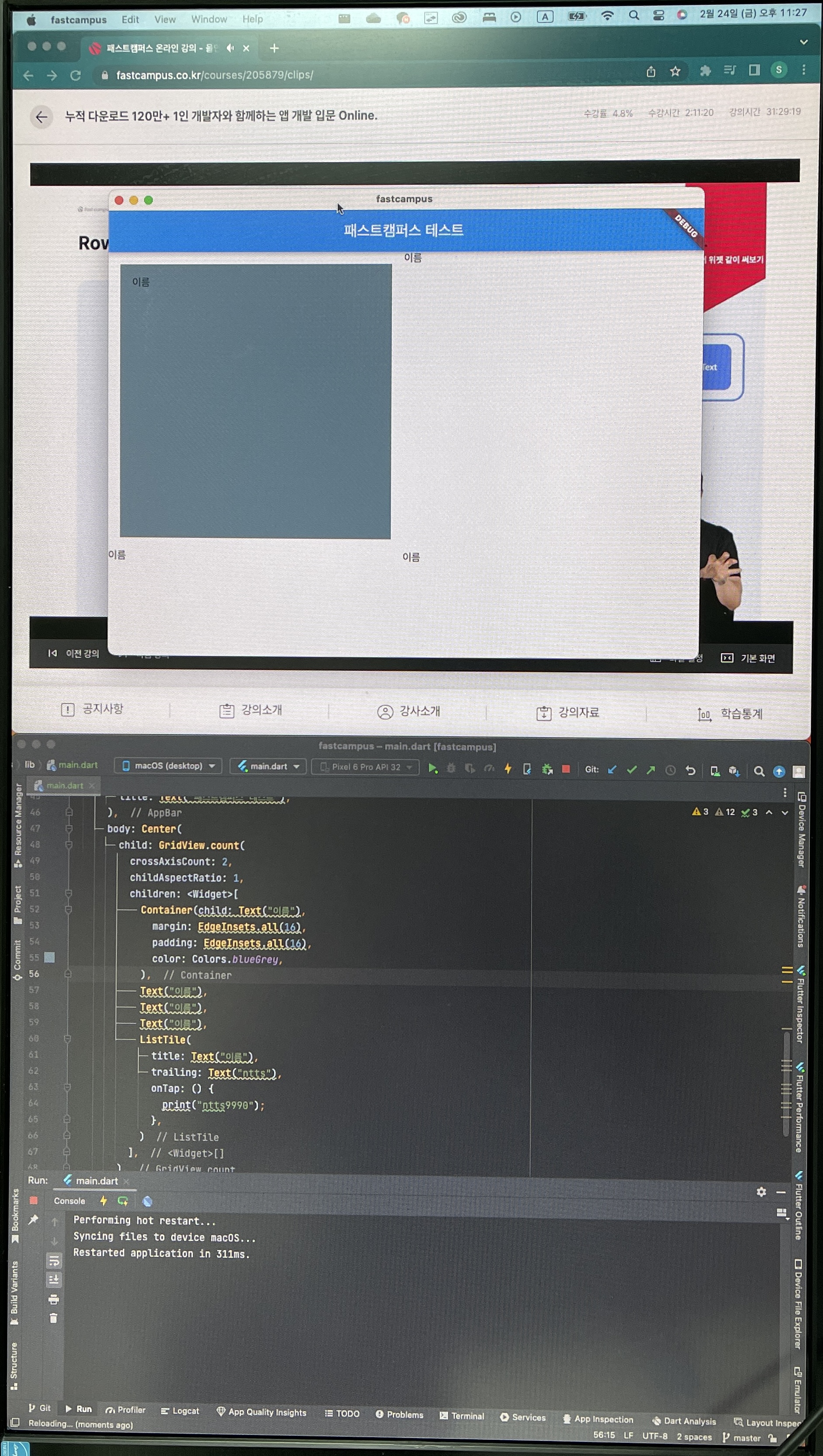Open Git history clock icon
Viewport: 823px width, 1456px height.
pos(671,770)
